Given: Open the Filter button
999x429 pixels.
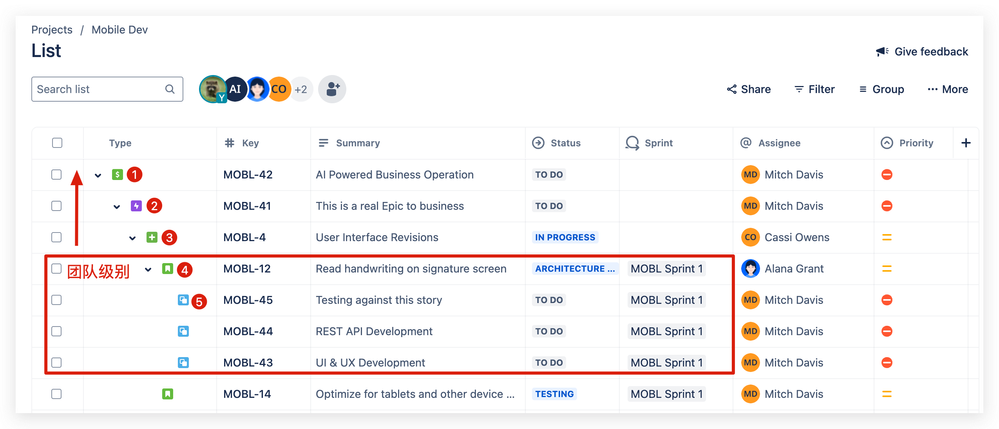Looking at the screenshot, I should tap(814, 89).
